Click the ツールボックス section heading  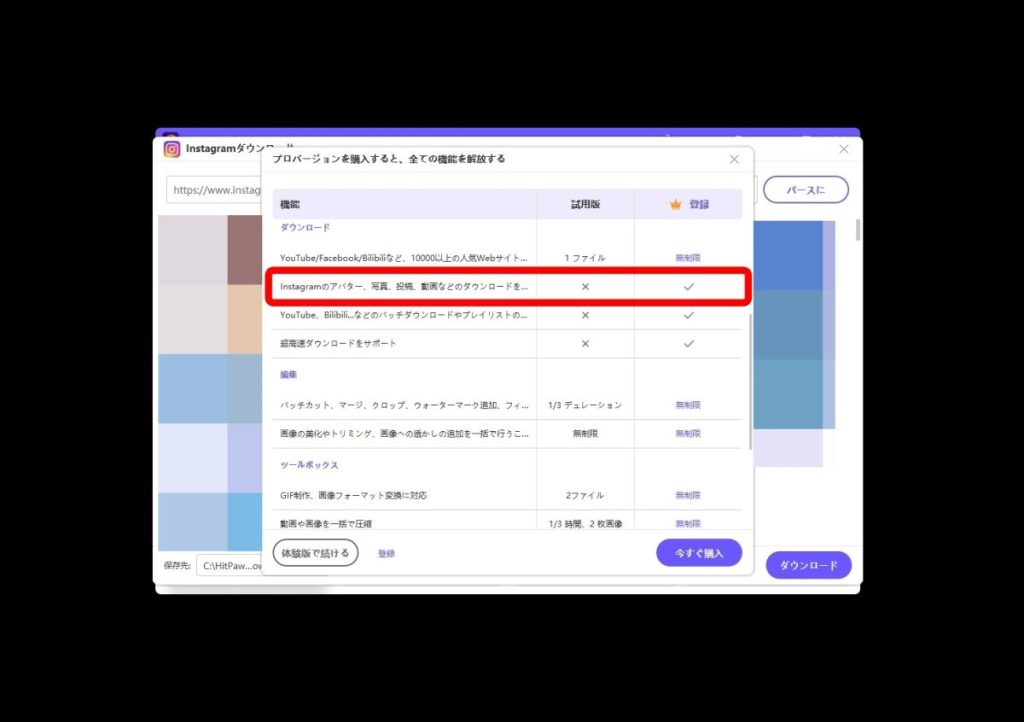(x=309, y=465)
